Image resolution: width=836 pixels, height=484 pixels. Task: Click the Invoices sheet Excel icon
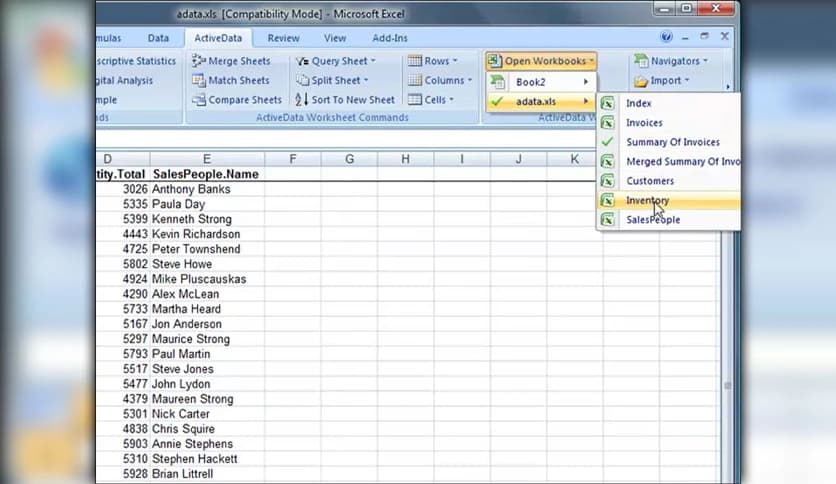[607, 123]
